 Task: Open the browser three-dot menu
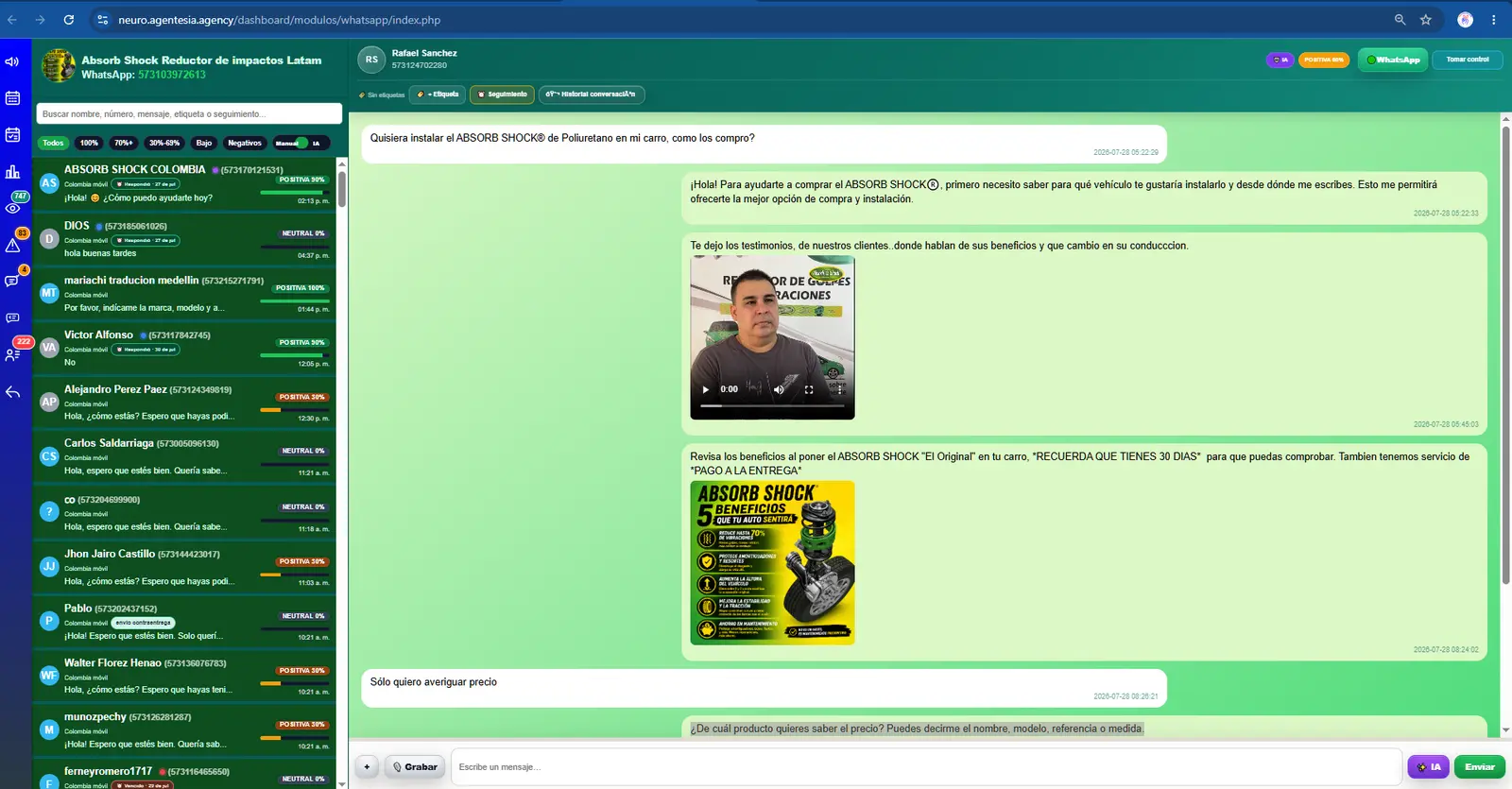point(1494,20)
